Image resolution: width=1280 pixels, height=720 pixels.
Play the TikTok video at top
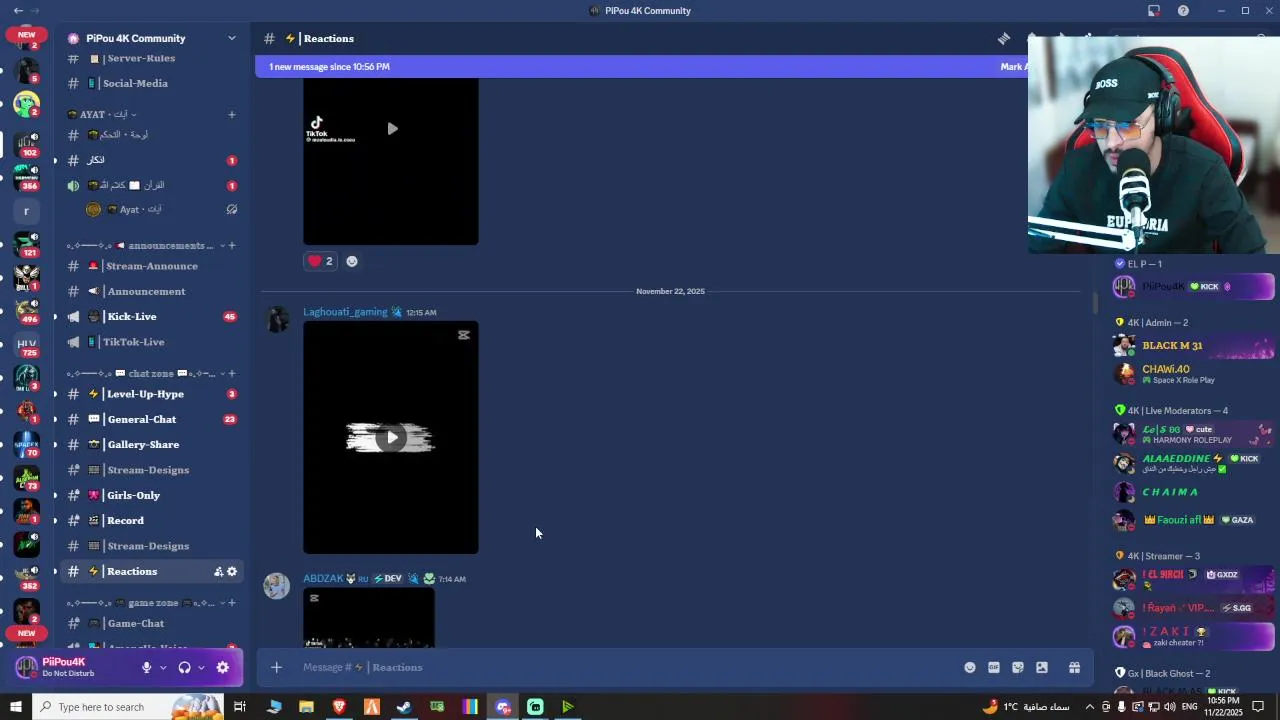click(391, 128)
